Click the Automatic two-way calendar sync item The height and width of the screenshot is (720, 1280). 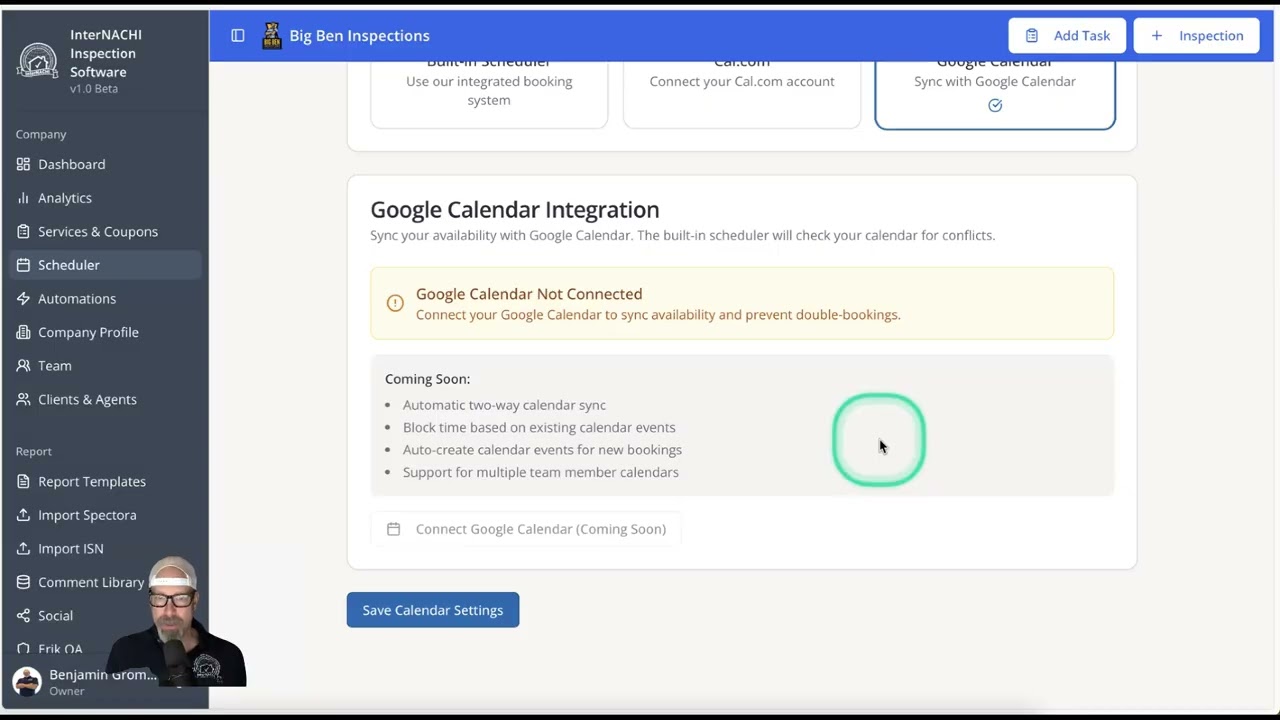504,405
